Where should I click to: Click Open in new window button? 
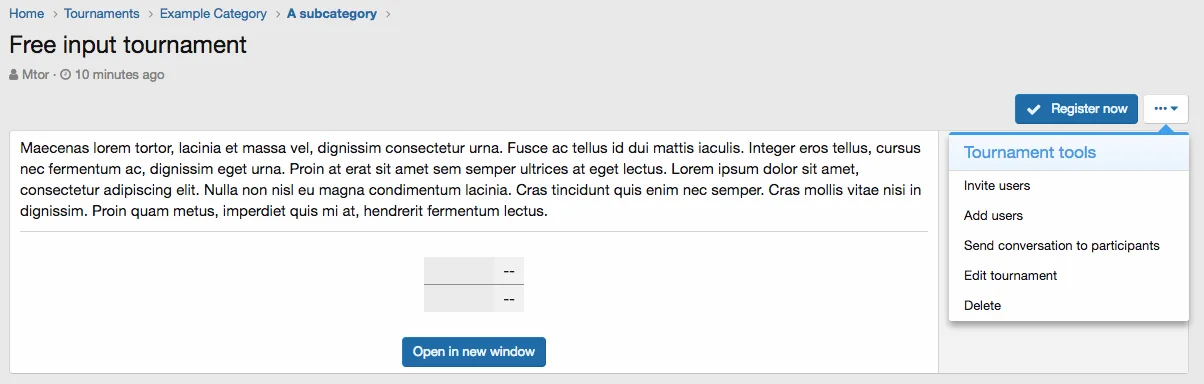tap(474, 352)
